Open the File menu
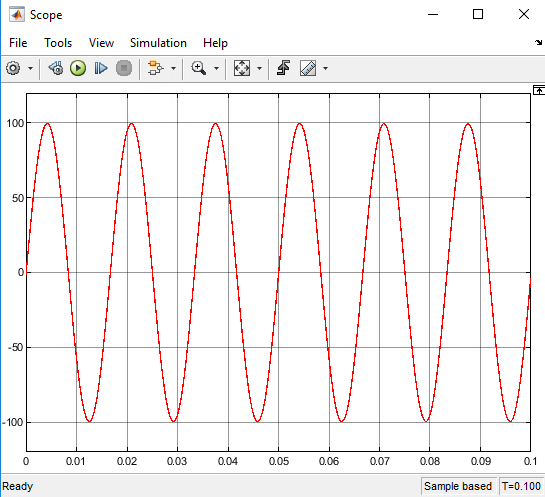 click(18, 43)
